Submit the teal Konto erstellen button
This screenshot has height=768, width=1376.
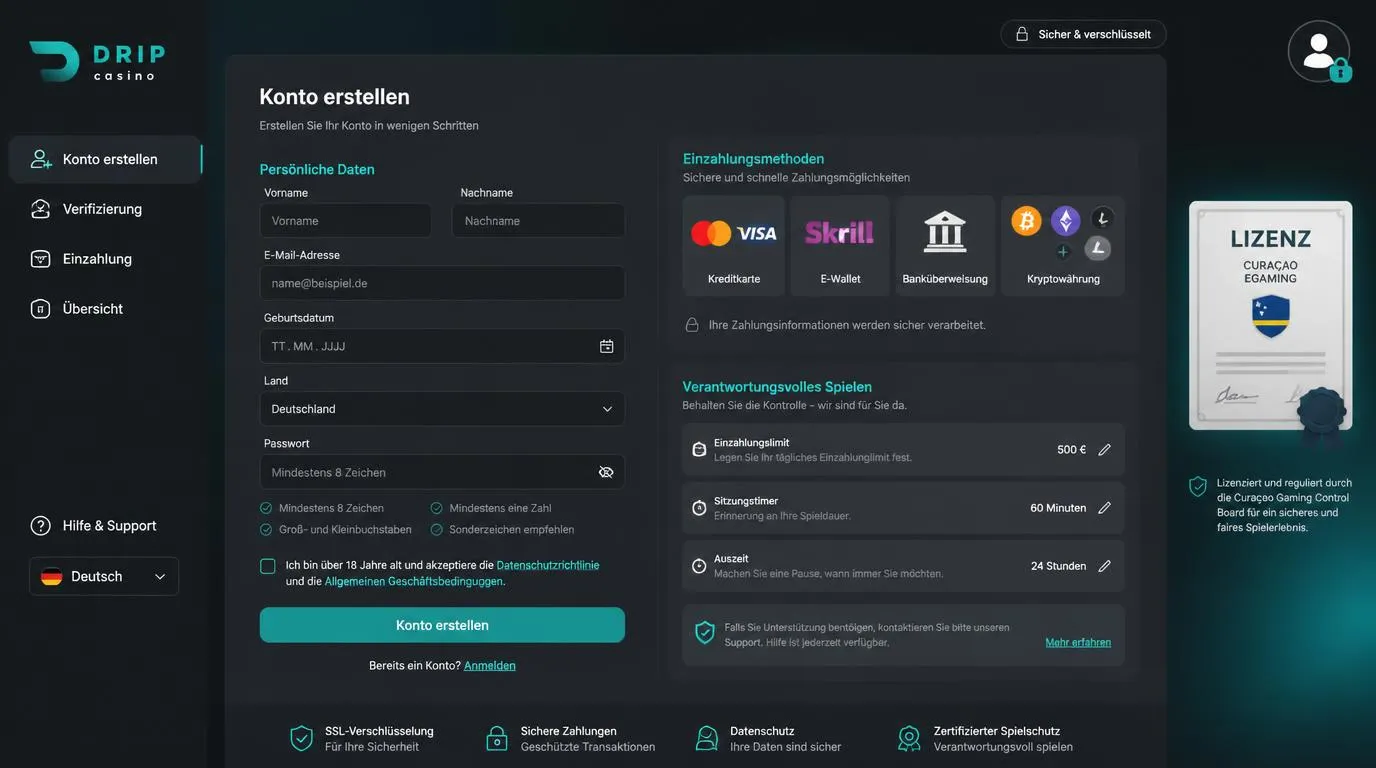(442, 625)
